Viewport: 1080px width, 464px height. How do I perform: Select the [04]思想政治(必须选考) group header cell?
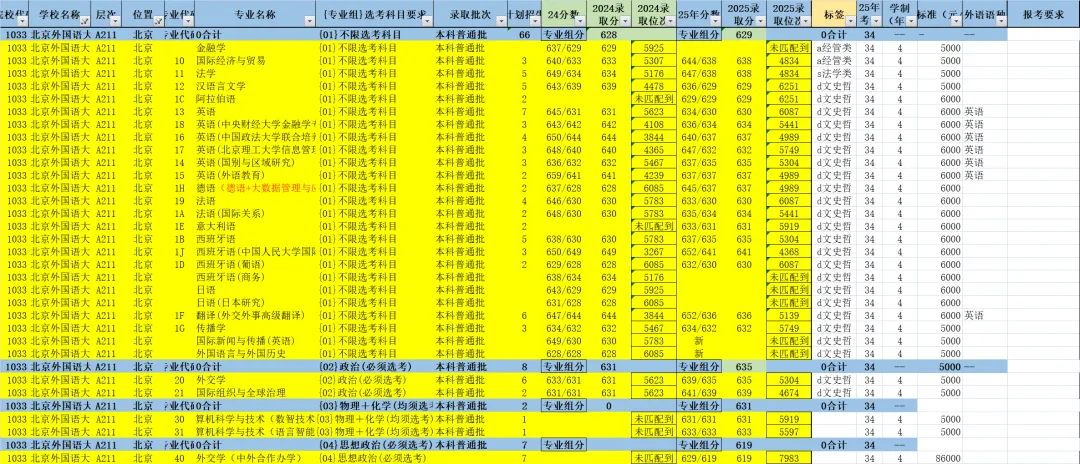click(375, 445)
